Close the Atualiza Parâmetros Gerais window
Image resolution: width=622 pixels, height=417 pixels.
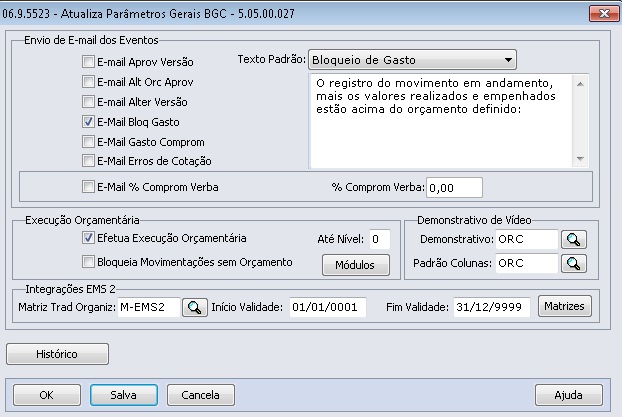[604, 13]
